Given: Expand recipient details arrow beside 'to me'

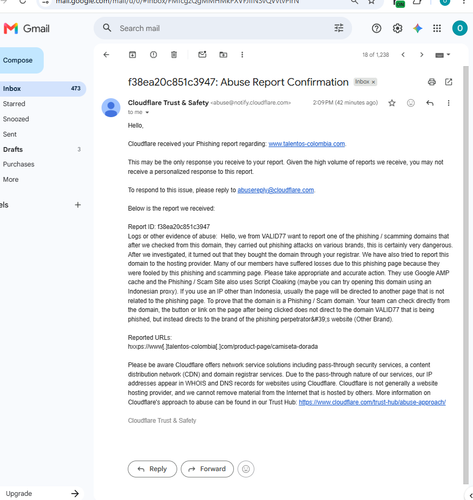Looking at the screenshot, I should click(x=147, y=112).
